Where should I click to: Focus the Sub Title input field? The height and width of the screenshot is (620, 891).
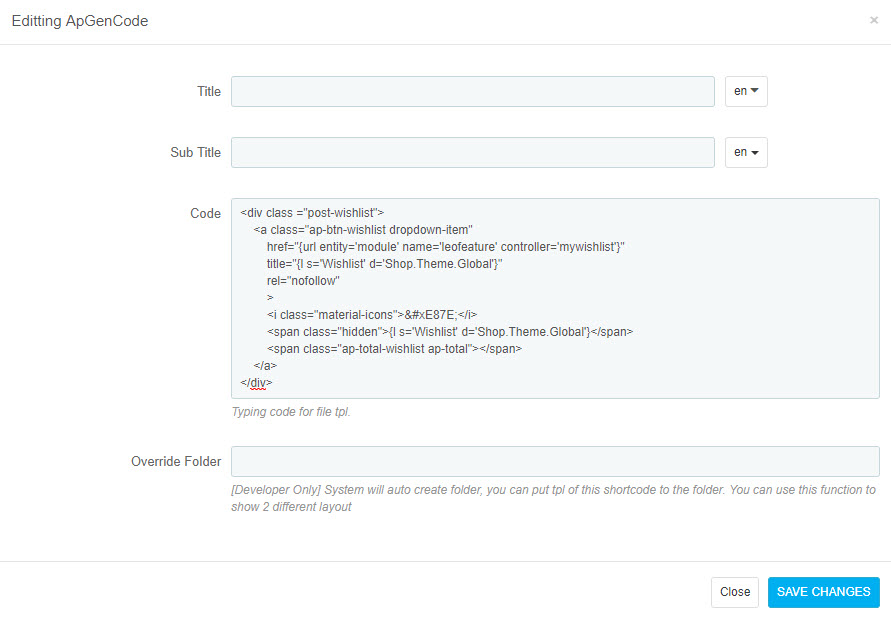tap(473, 152)
